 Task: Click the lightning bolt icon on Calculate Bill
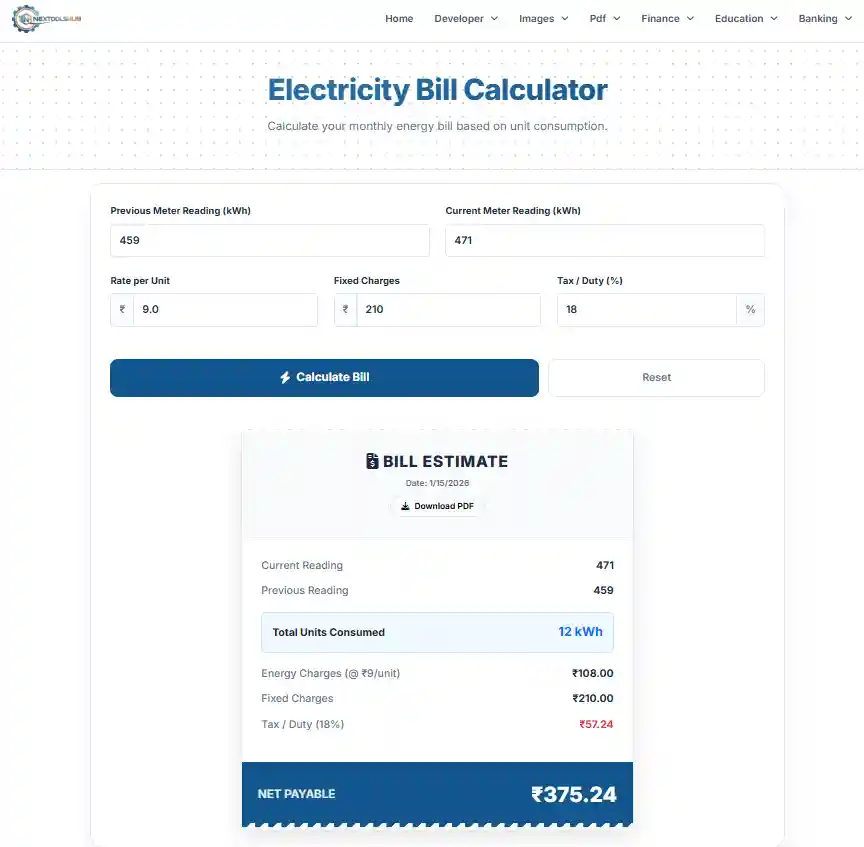click(x=285, y=378)
